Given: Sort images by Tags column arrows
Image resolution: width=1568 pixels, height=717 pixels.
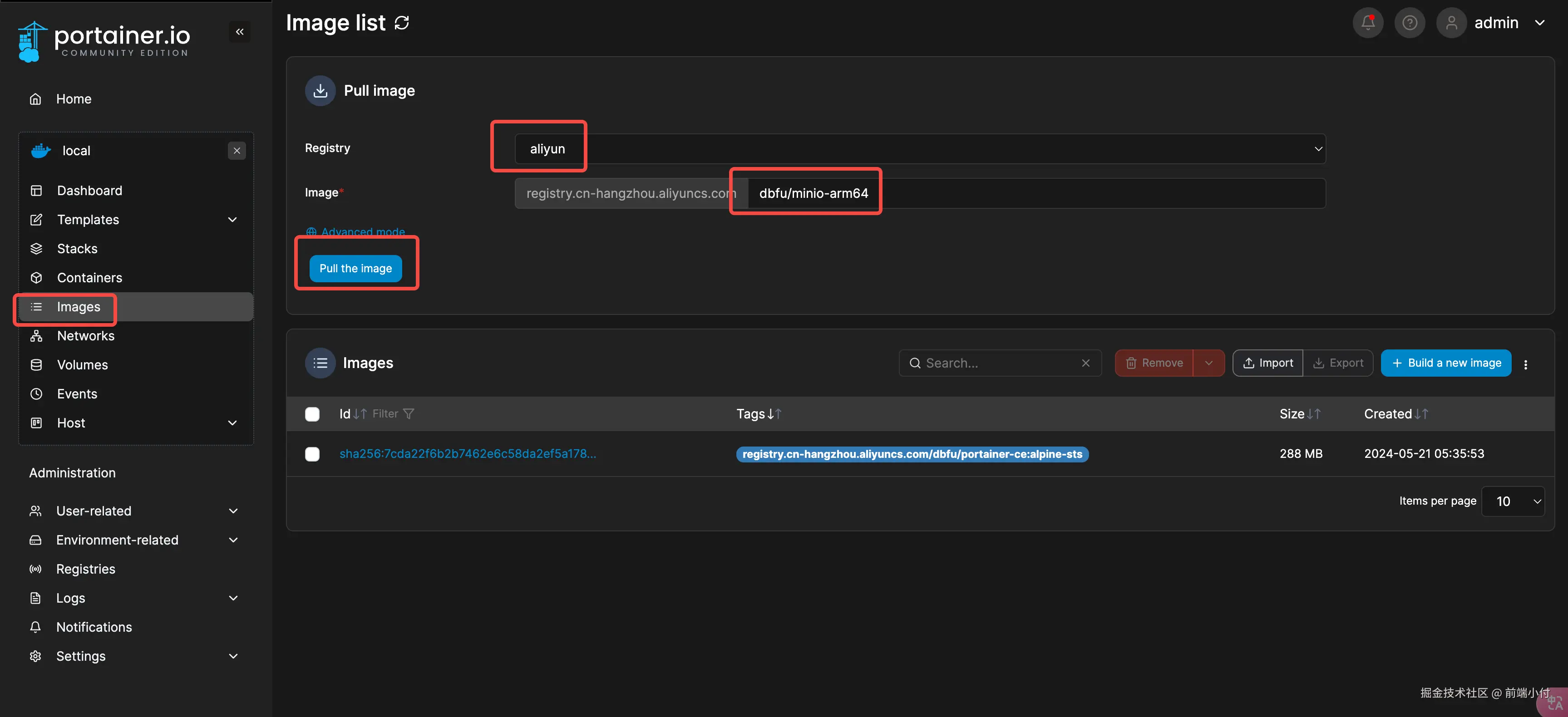Looking at the screenshot, I should 774,414.
